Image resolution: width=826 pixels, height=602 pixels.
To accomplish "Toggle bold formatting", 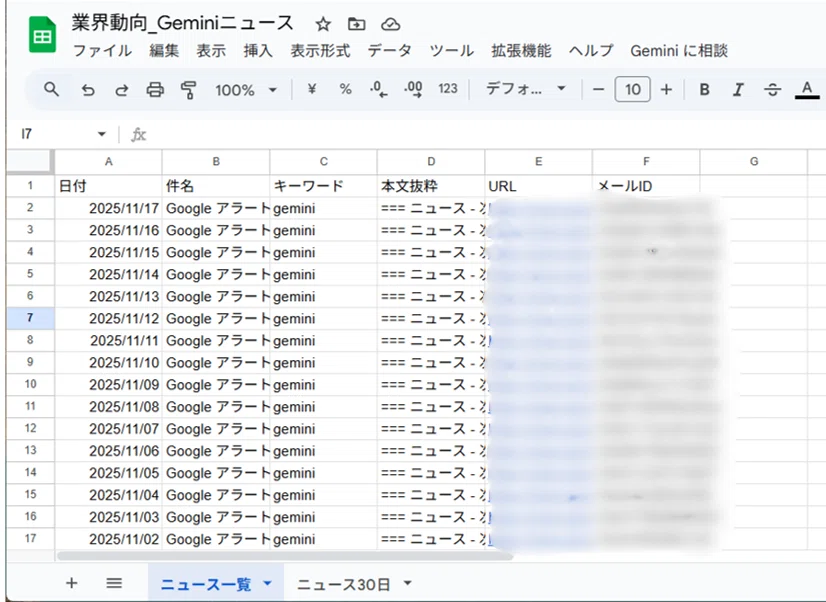I will point(704,90).
